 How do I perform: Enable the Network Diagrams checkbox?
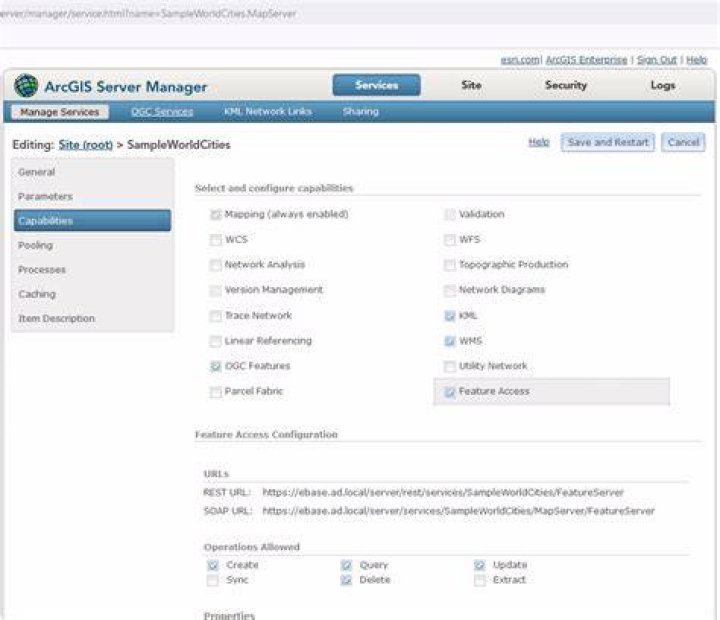click(450, 290)
